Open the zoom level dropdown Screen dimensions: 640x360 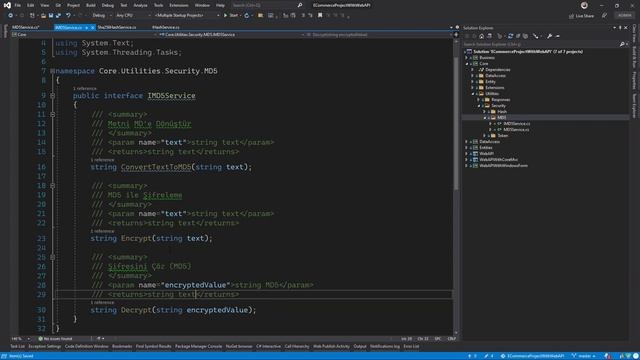[x=21, y=339]
